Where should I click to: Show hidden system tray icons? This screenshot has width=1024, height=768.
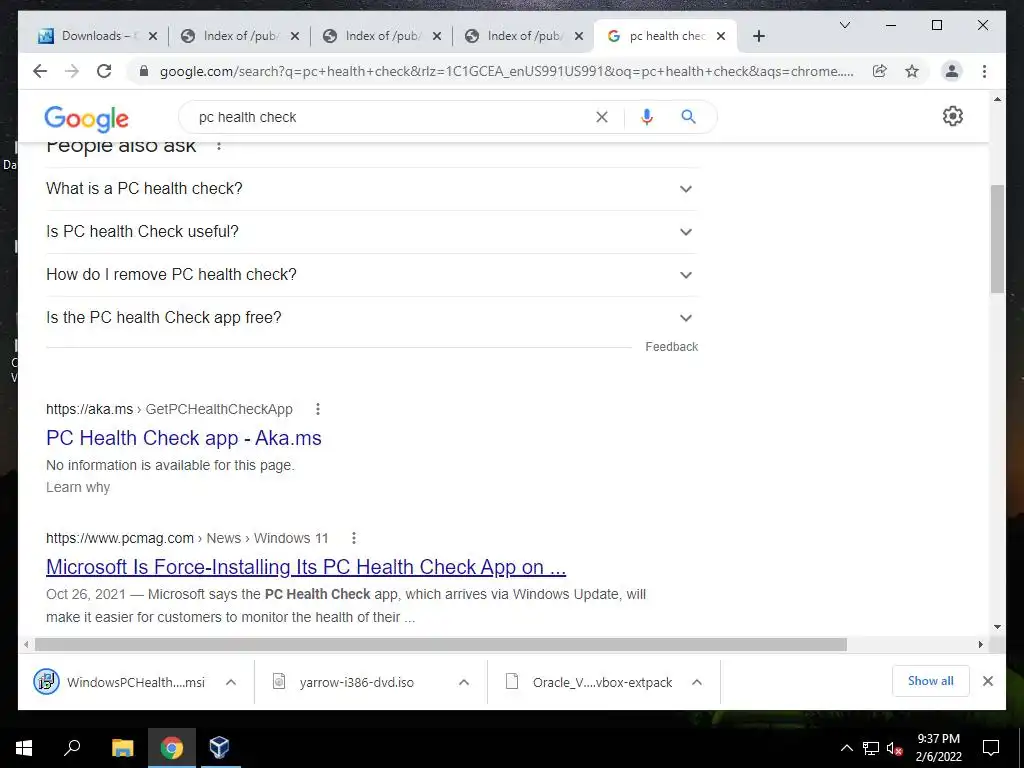pos(846,748)
